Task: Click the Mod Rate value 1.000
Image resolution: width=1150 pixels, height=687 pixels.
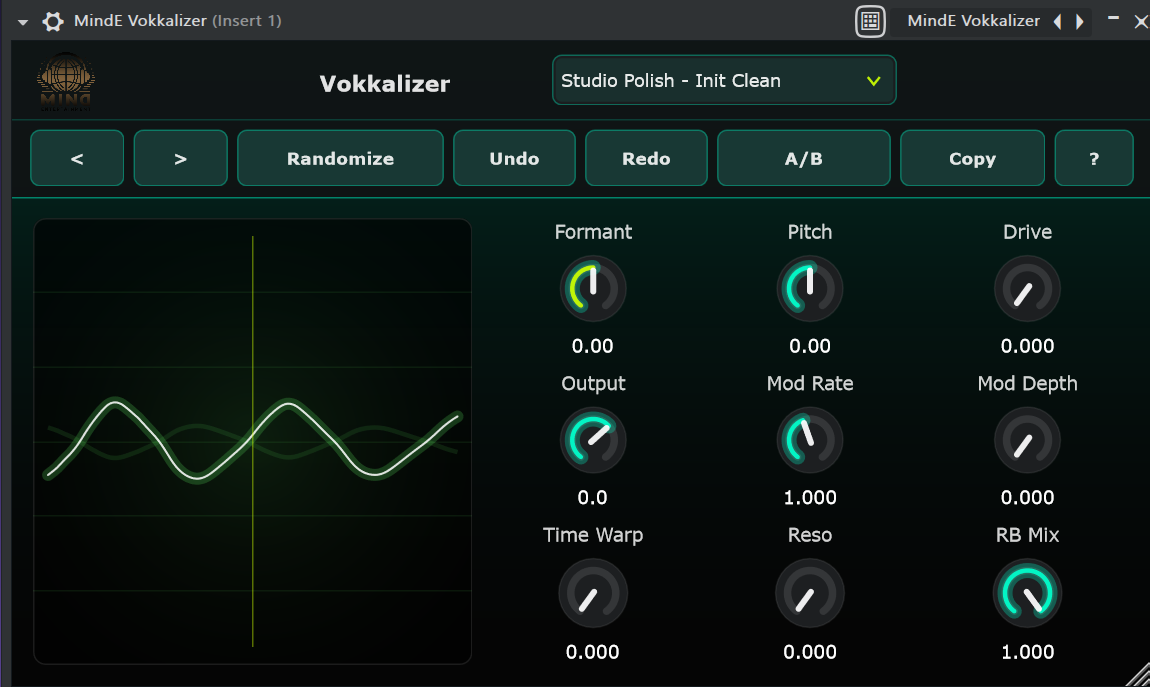Action: [x=810, y=498]
